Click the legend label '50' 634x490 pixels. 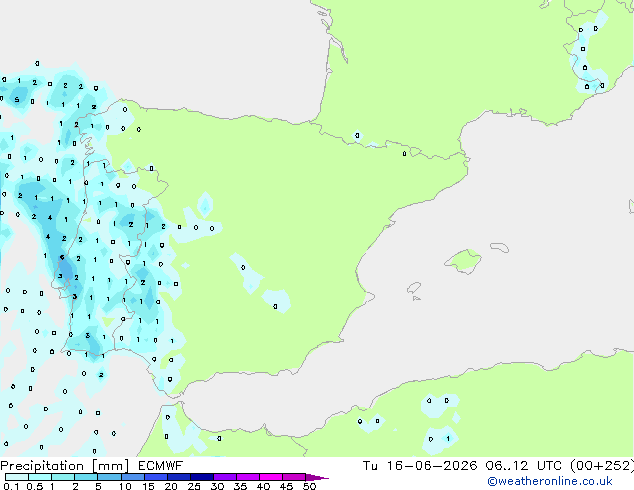(x=309, y=486)
